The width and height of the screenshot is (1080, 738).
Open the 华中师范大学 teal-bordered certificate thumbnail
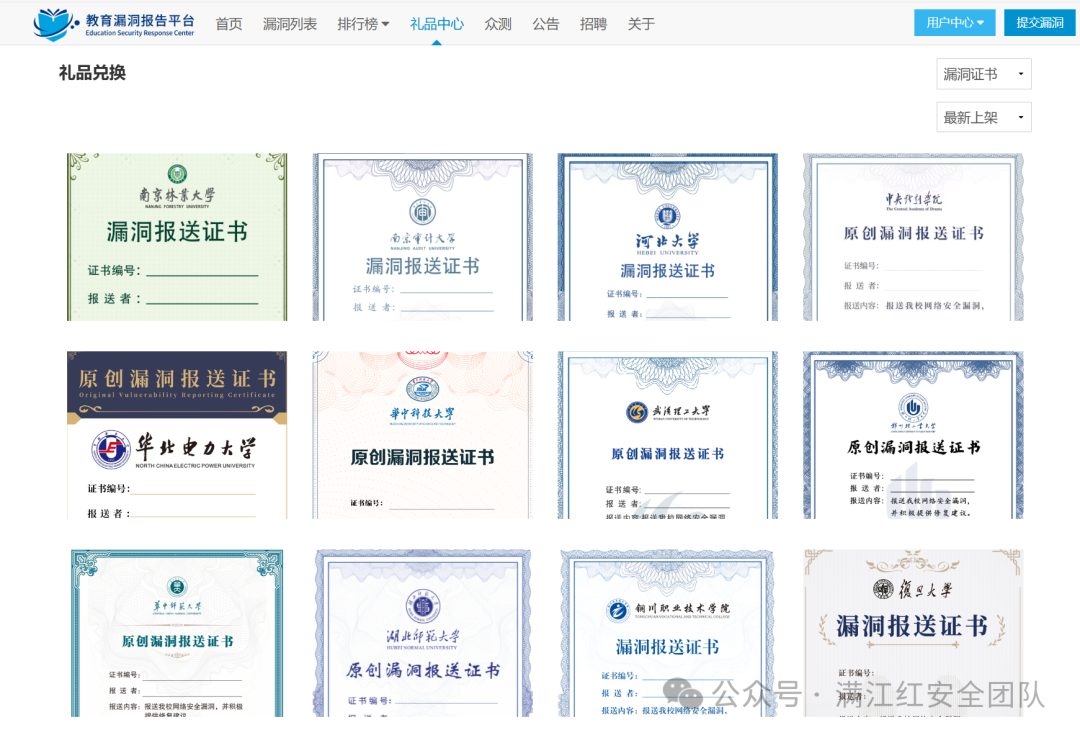[177, 633]
